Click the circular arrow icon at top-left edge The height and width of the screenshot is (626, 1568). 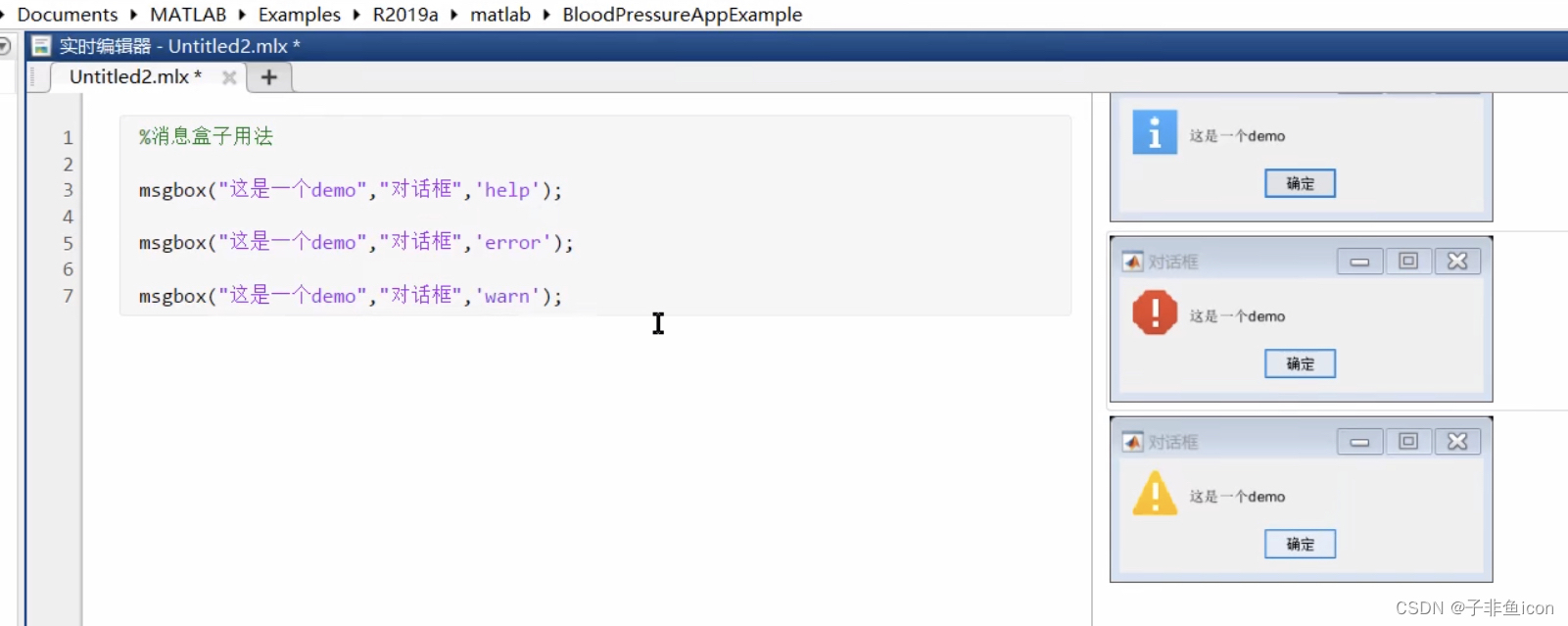(4, 45)
